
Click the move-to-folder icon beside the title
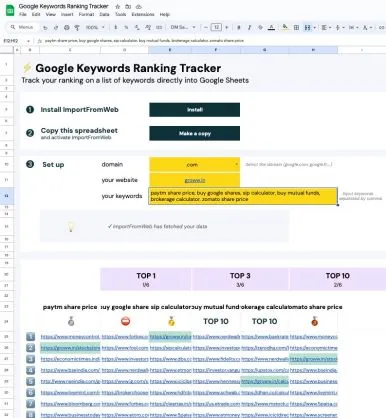click(128, 7)
